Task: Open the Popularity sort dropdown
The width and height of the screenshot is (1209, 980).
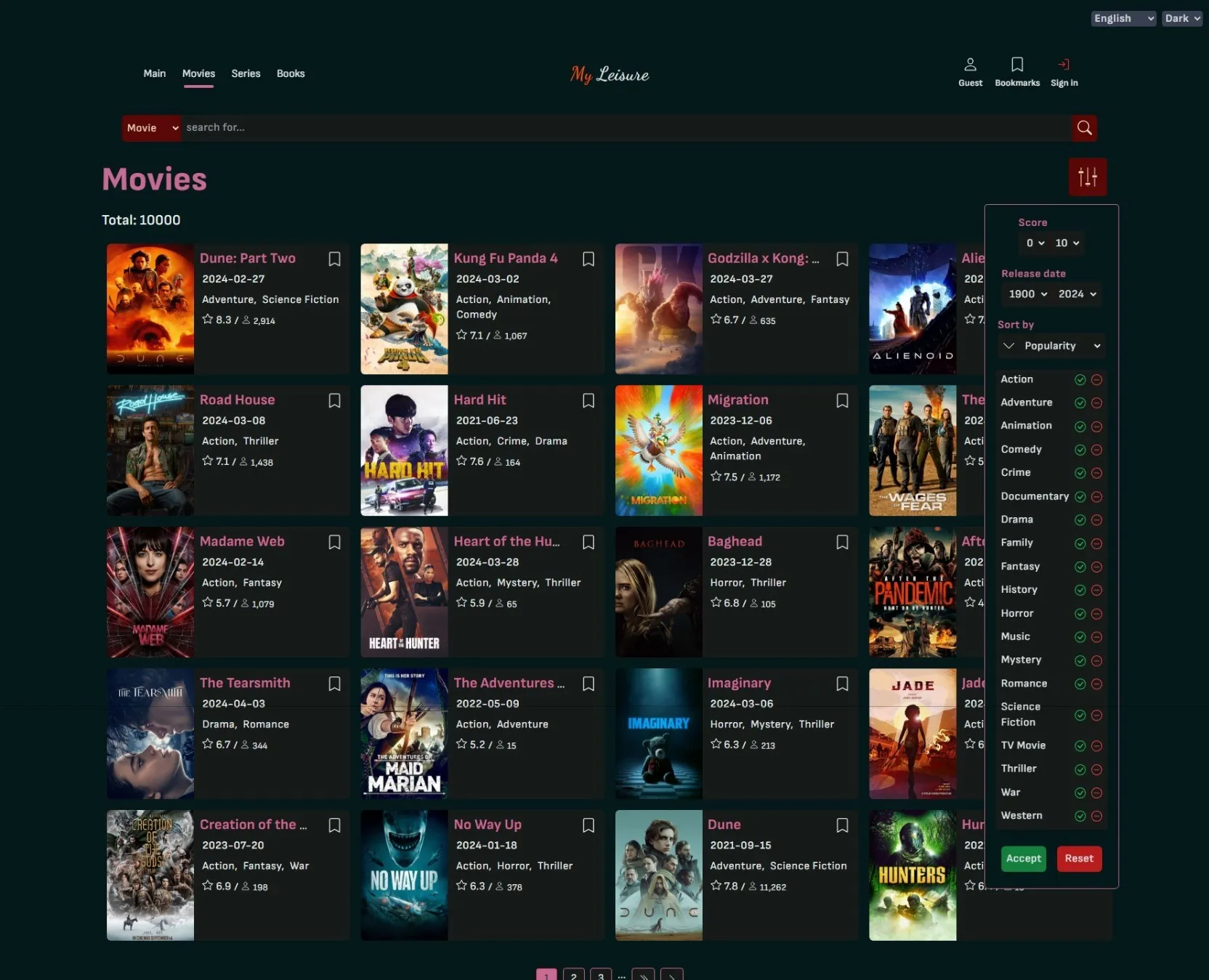Action: click(x=1062, y=346)
